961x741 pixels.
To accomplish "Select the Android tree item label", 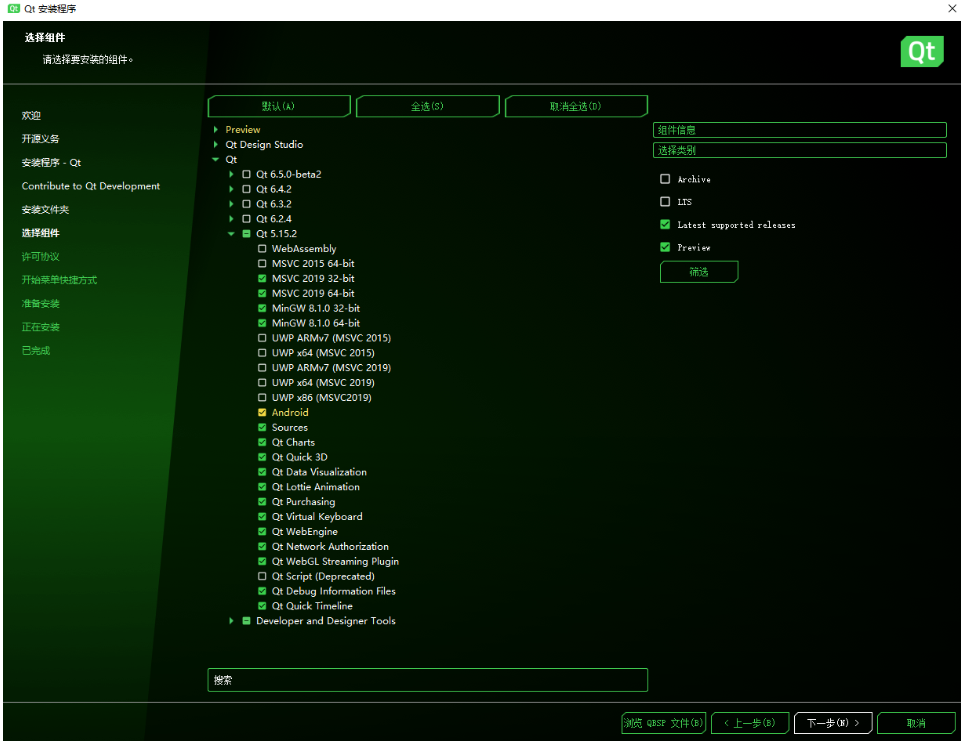I will [290, 412].
